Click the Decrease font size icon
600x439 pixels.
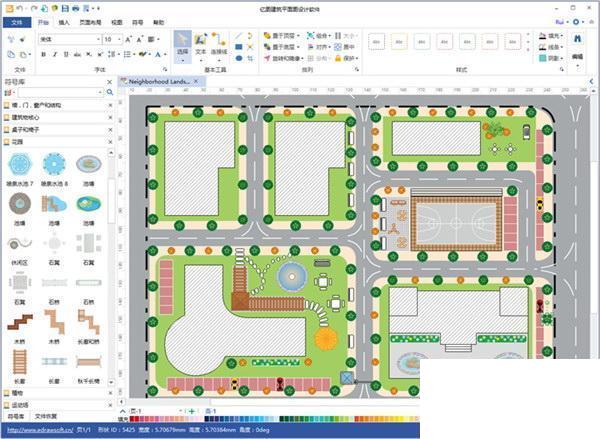click(140, 39)
